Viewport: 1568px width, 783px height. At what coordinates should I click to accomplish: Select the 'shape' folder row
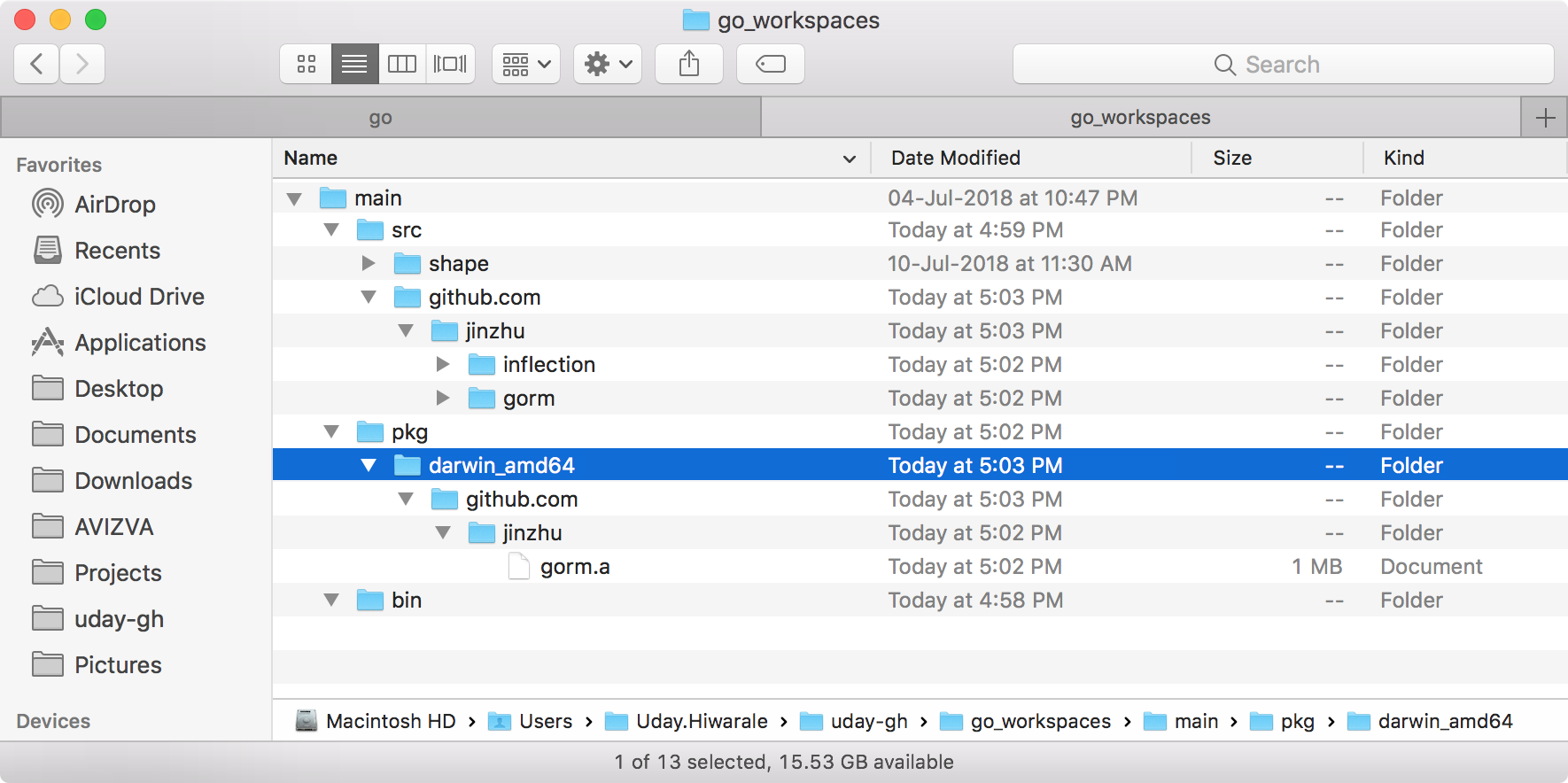920,264
